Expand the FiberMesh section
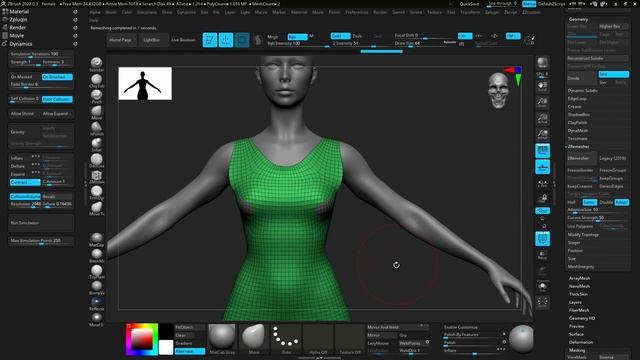 pyautogui.click(x=579, y=310)
